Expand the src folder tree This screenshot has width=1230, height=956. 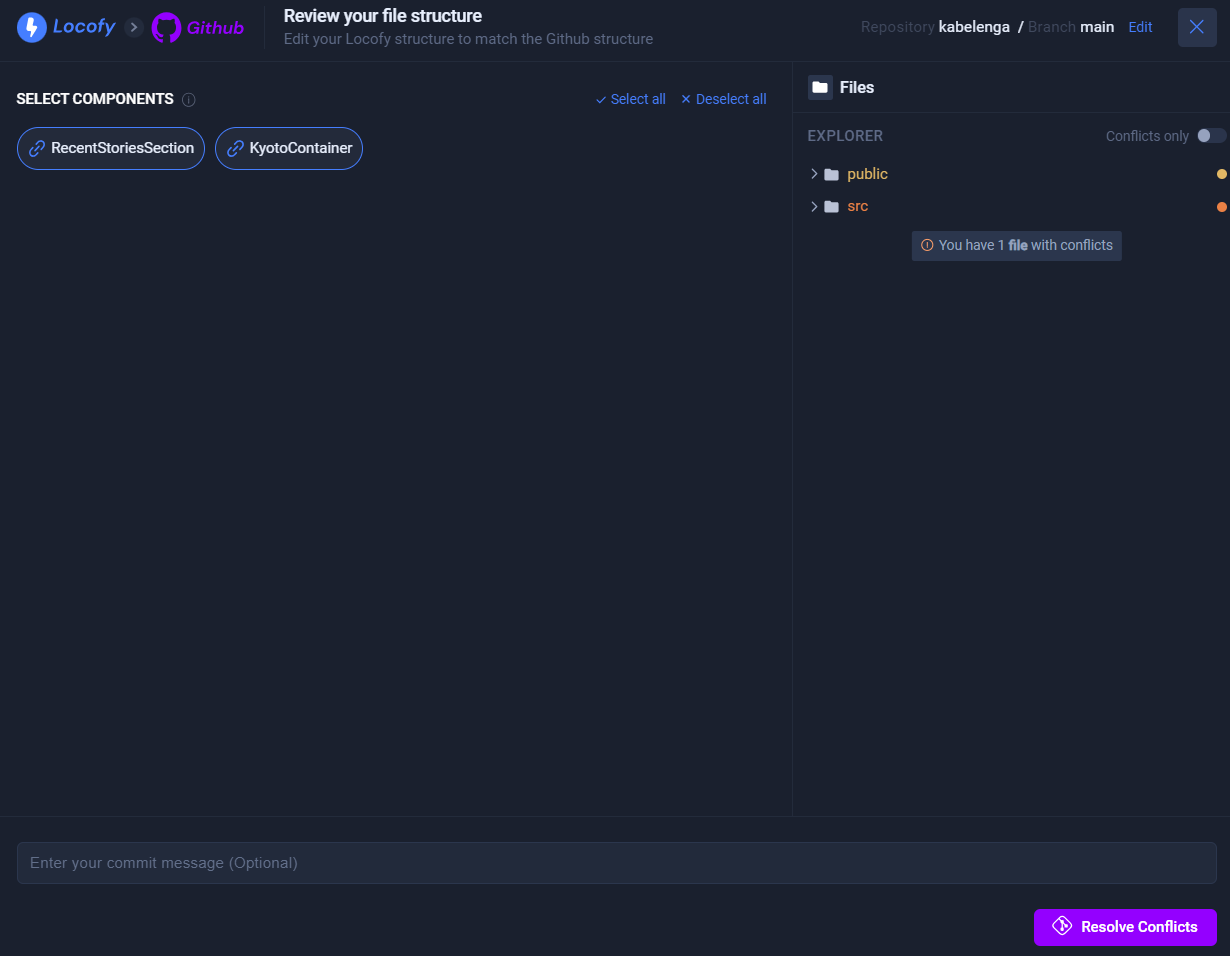(x=814, y=206)
